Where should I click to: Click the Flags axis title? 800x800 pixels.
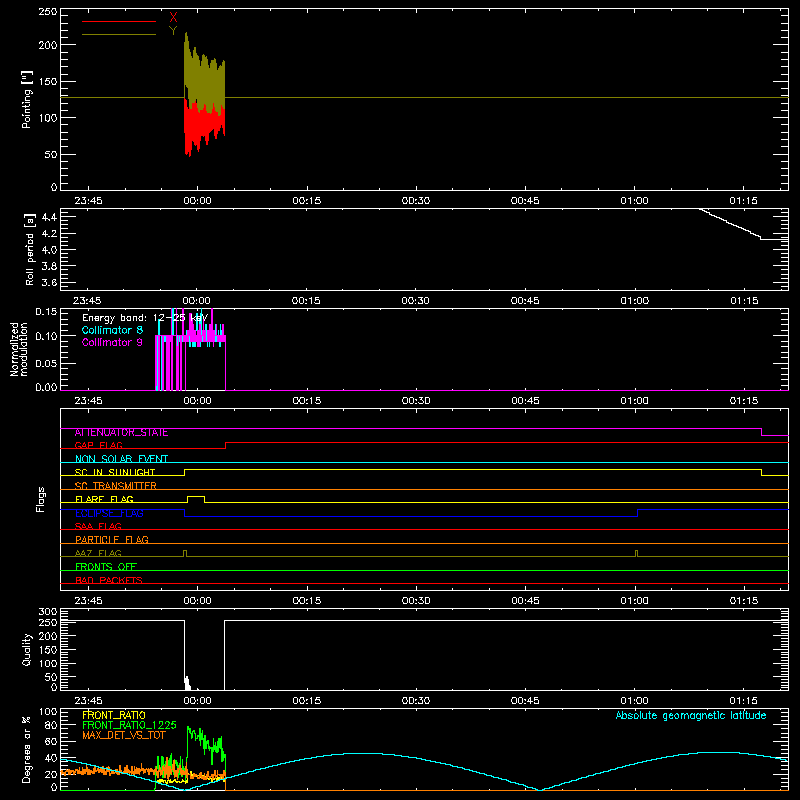click(41, 499)
